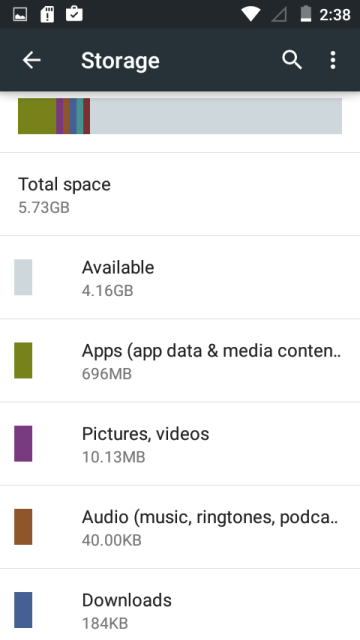Open the Available 4.16GB entry

click(180, 278)
